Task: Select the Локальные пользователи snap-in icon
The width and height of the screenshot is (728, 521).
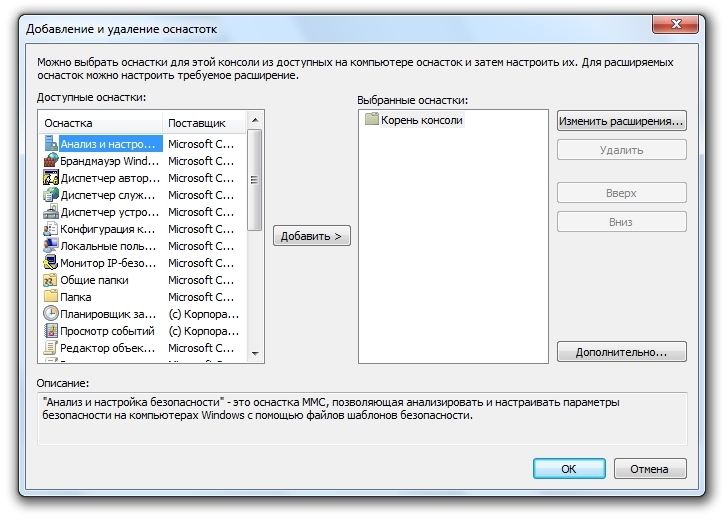Action: coord(51,246)
